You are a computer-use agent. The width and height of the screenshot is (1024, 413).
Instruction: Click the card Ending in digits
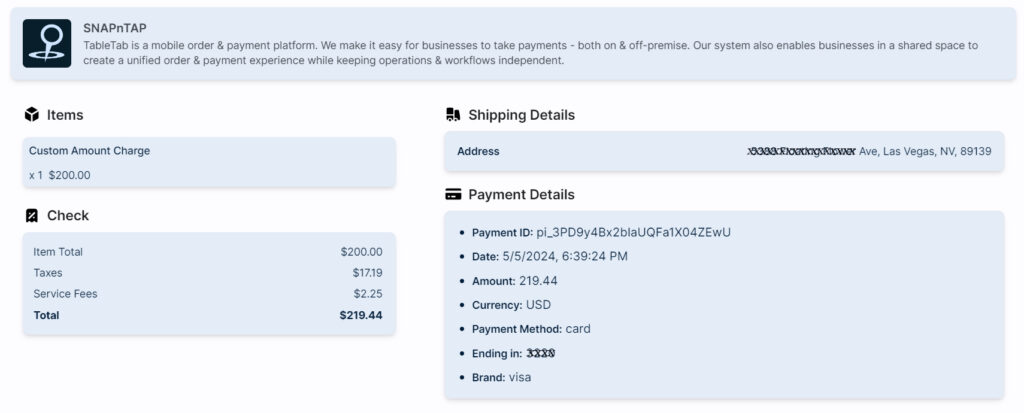click(540, 353)
